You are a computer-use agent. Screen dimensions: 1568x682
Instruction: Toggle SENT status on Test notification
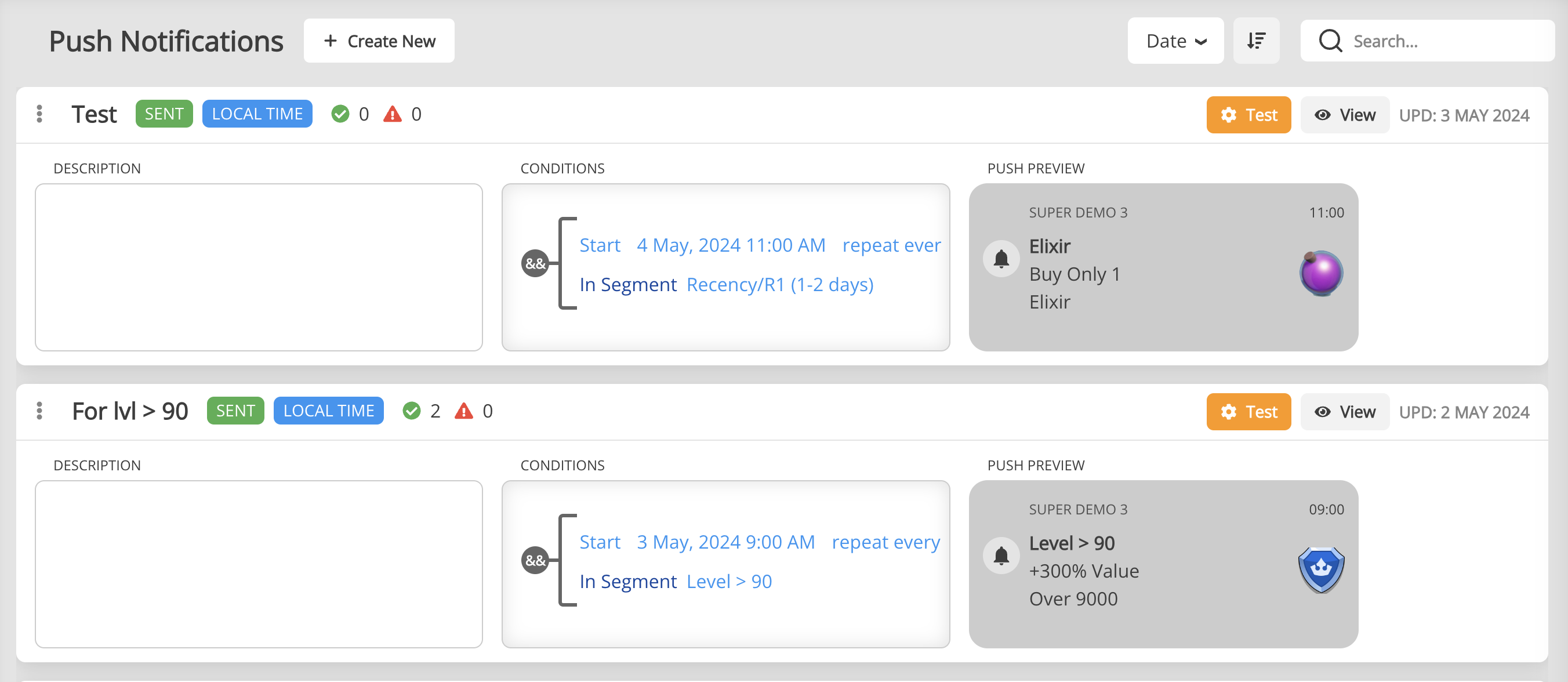point(164,114)
